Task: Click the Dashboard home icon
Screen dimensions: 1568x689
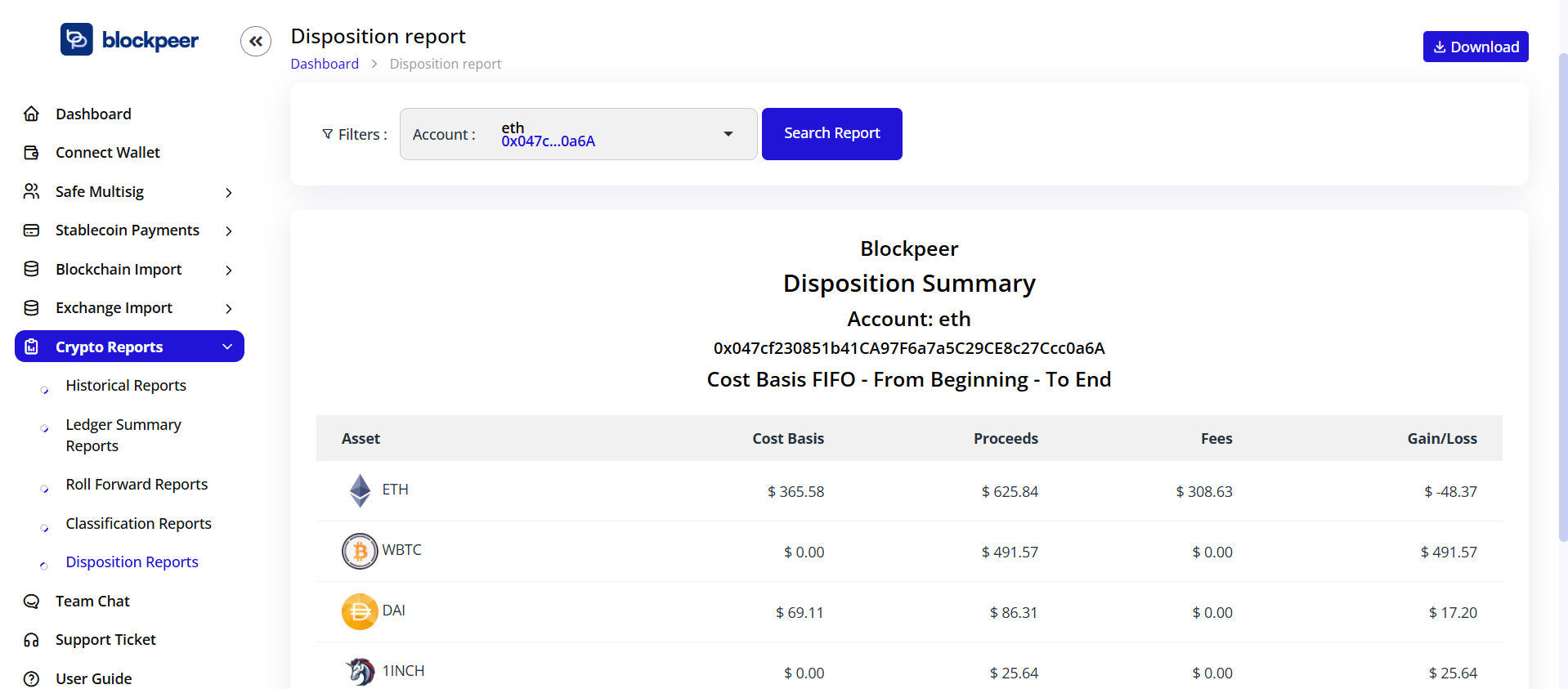Action: click(x=31, y=114)
